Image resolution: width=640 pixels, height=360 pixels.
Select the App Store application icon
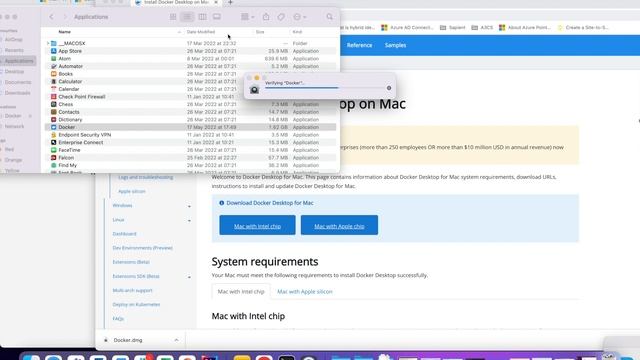(53, 51)
